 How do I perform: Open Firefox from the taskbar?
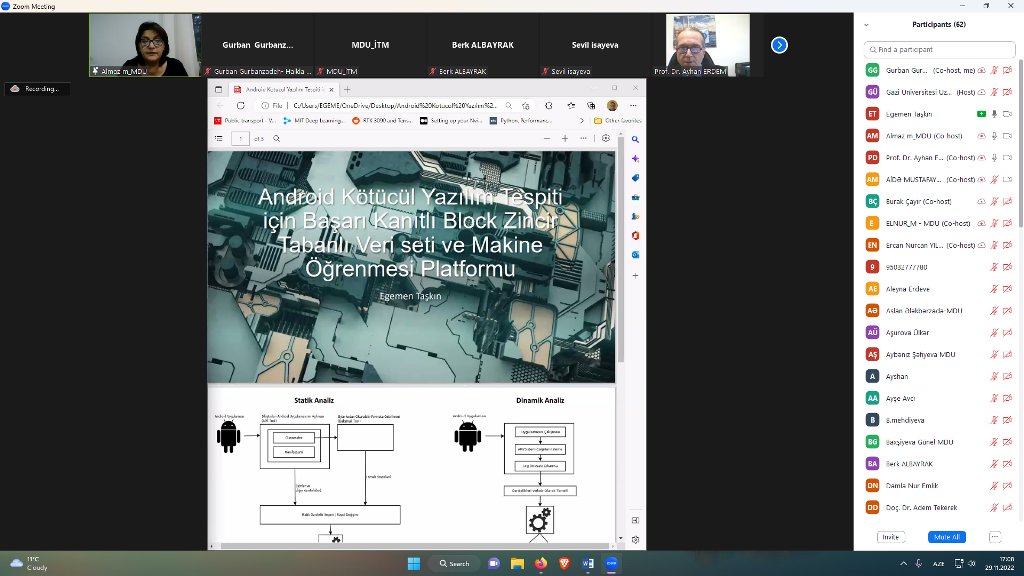(x=541, y=563)
